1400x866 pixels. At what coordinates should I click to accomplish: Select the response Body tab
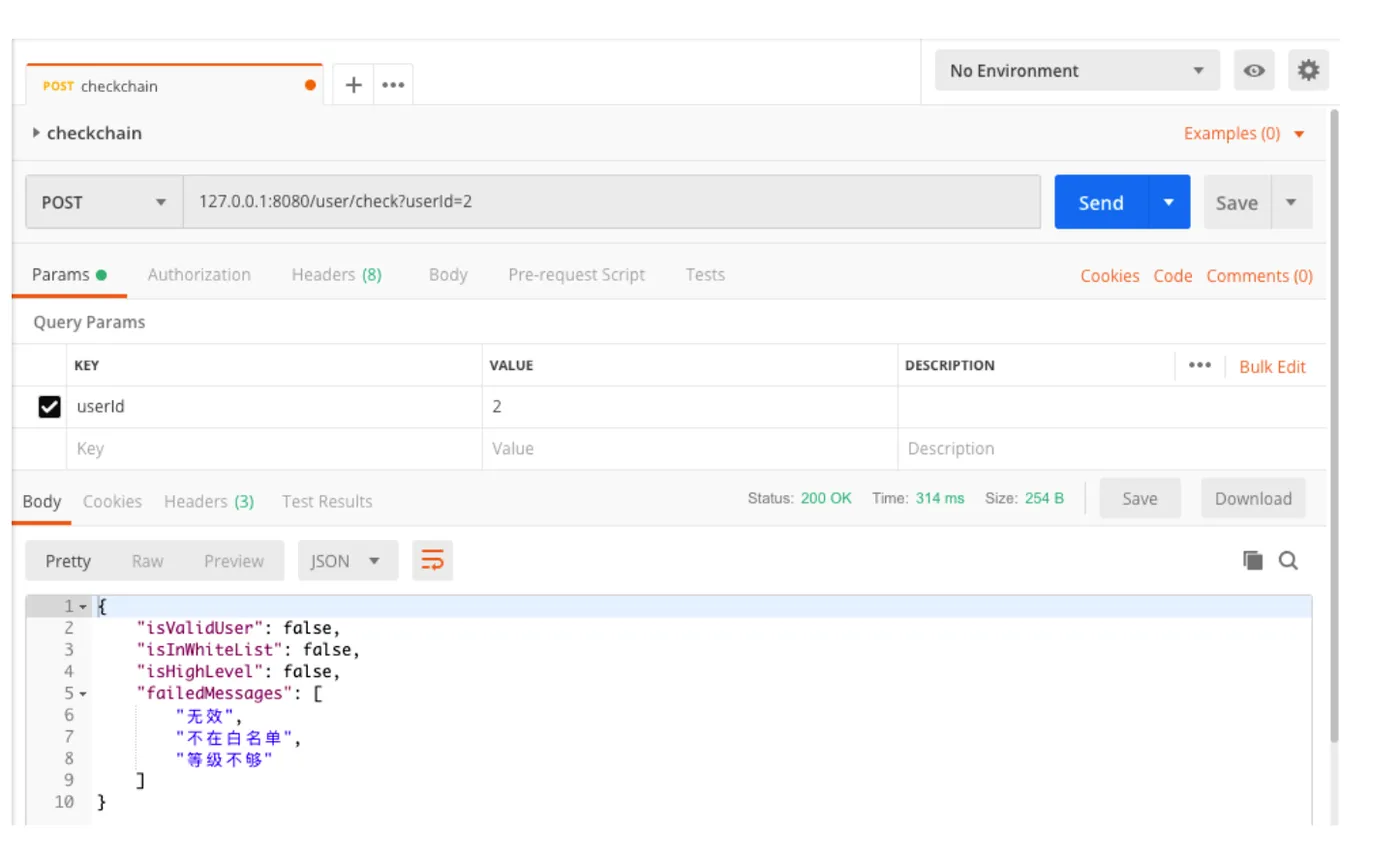[x=41, y=501]
